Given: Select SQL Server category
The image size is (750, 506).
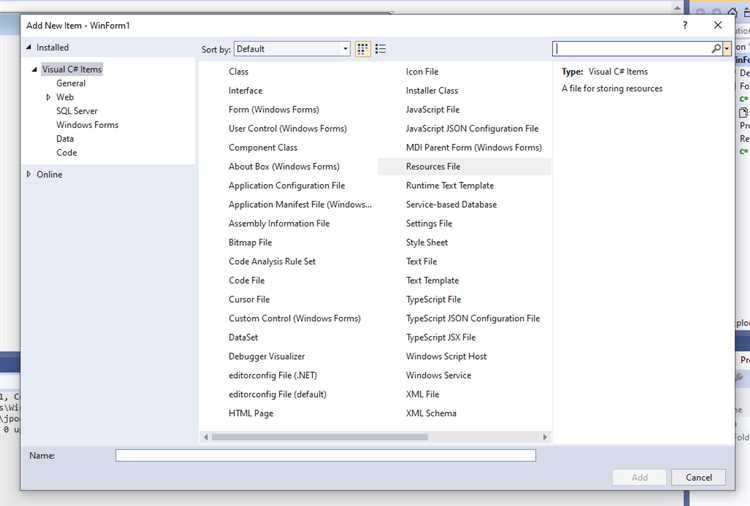Looking at the screenshot, I should tap(77, 111).
